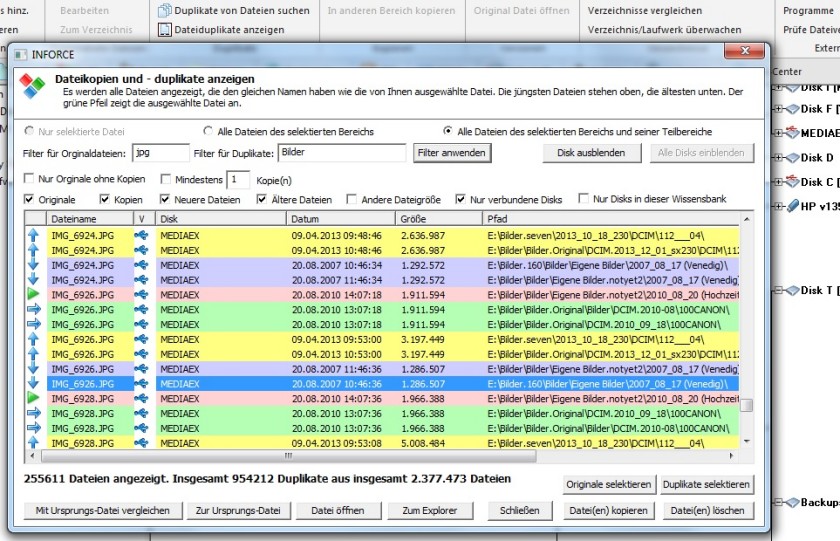Select 'Alle Dateien des selektierten Bereichs' radio button
Viewport: 840px width, 541px height.
(208, 131)
